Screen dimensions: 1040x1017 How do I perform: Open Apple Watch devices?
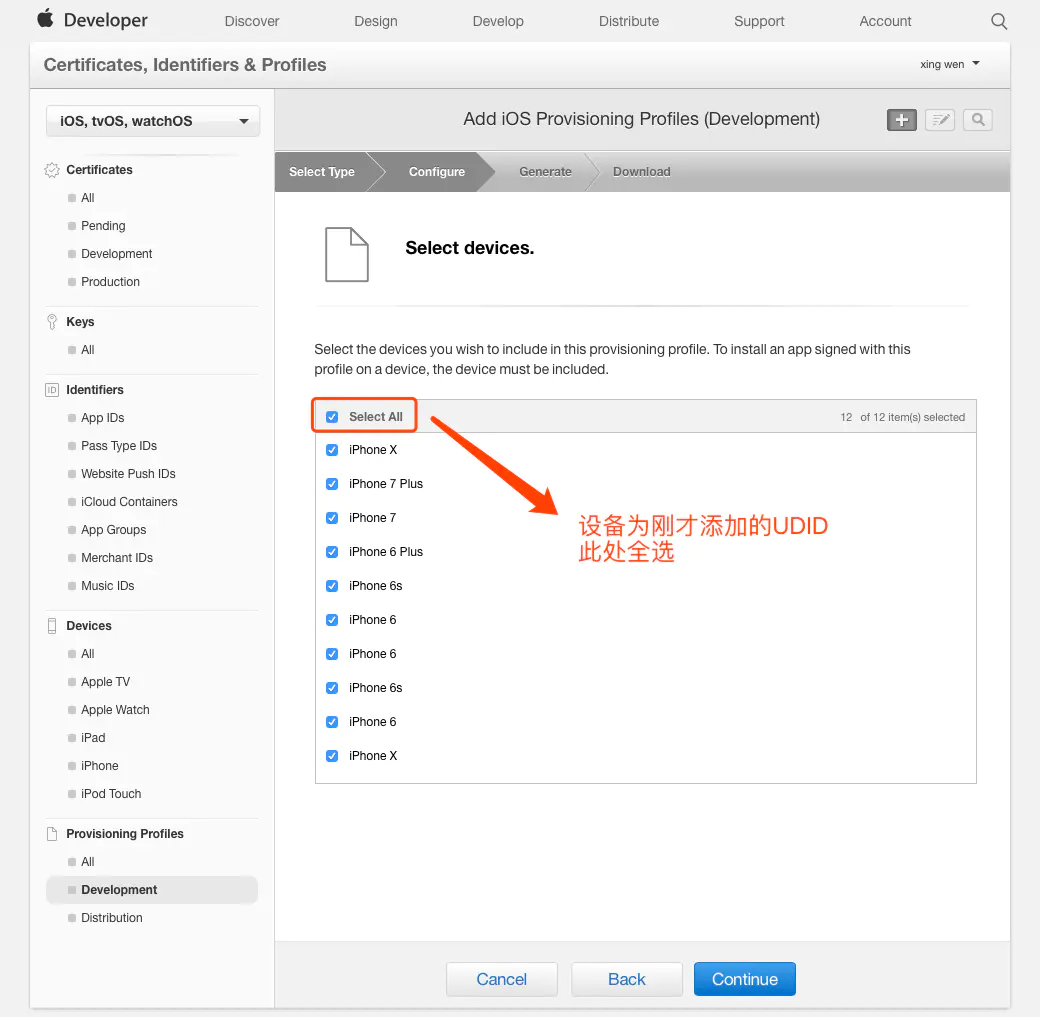pos(115,710)
